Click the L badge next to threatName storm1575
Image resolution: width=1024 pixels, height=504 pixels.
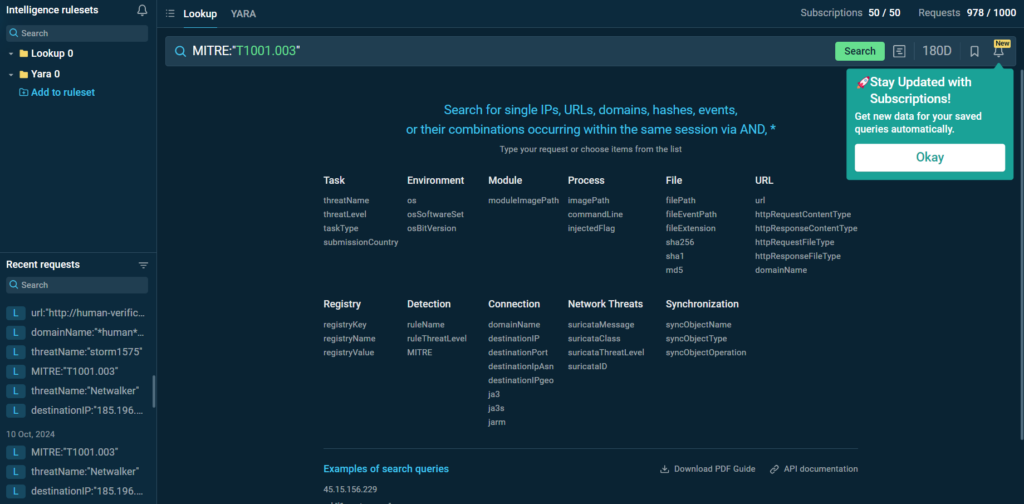[x=16, y=351]
